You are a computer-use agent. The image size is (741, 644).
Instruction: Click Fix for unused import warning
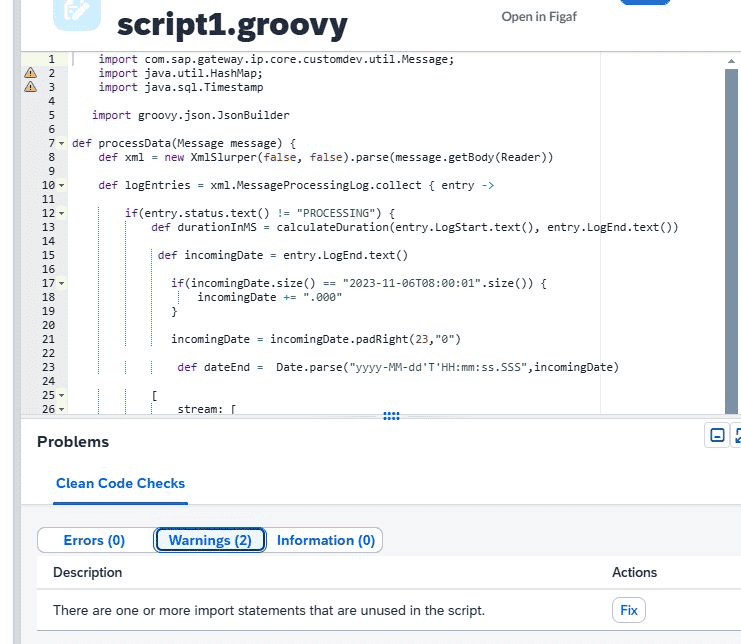click(629, 610)
